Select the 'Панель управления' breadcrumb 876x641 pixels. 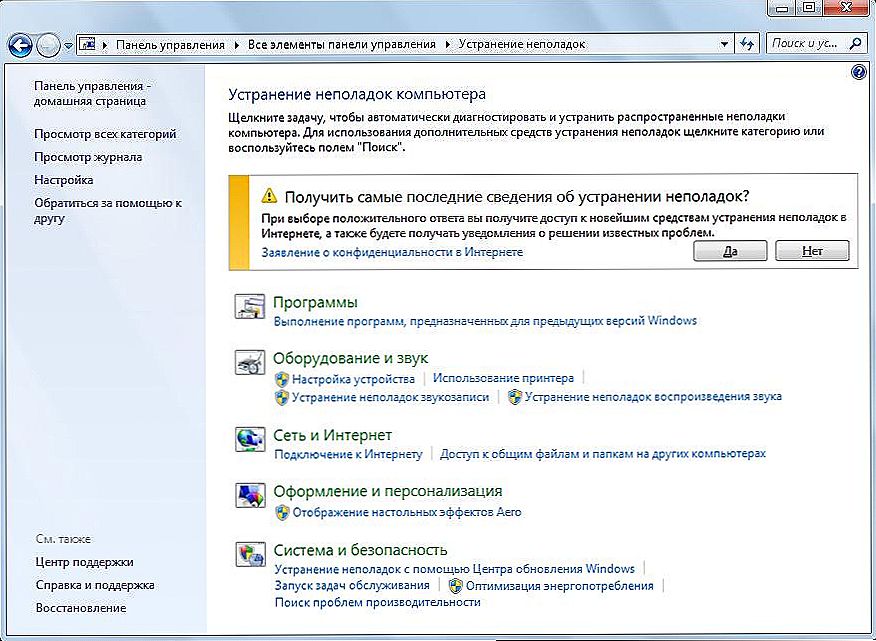[x=170, y=44]
